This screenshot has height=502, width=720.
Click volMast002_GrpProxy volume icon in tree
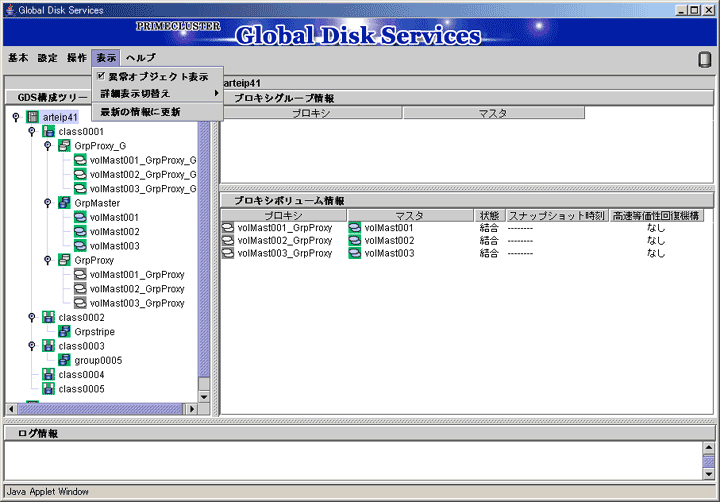click(x=80, y=288)
